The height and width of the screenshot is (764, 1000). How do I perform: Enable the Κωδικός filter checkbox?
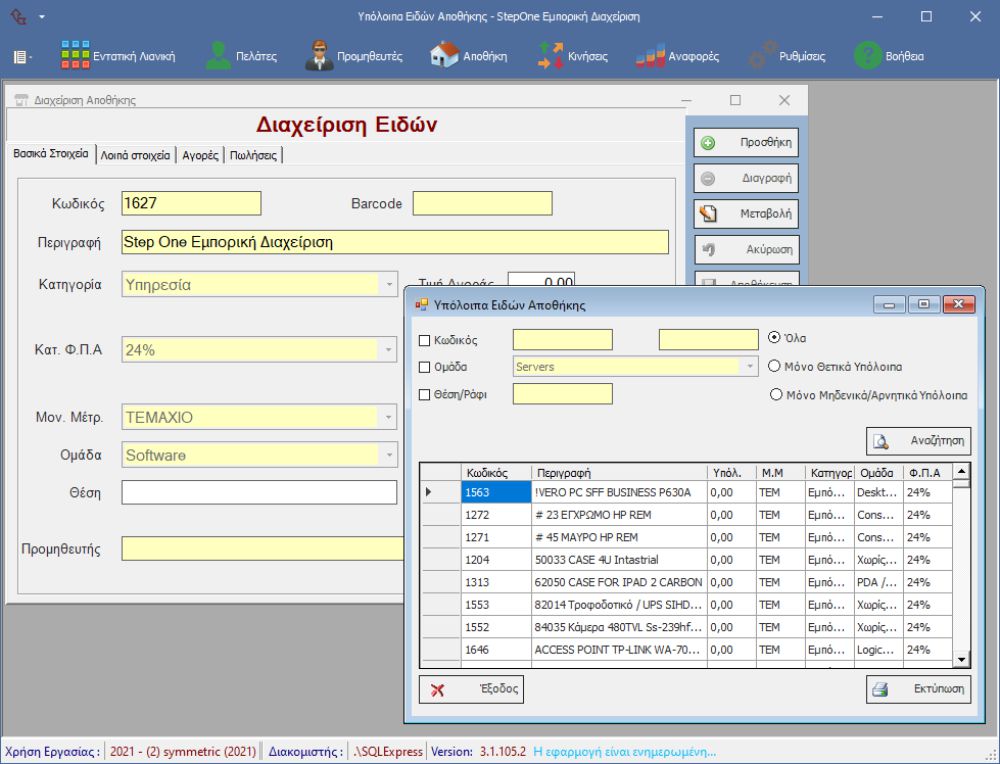click(x=424, y=341)
